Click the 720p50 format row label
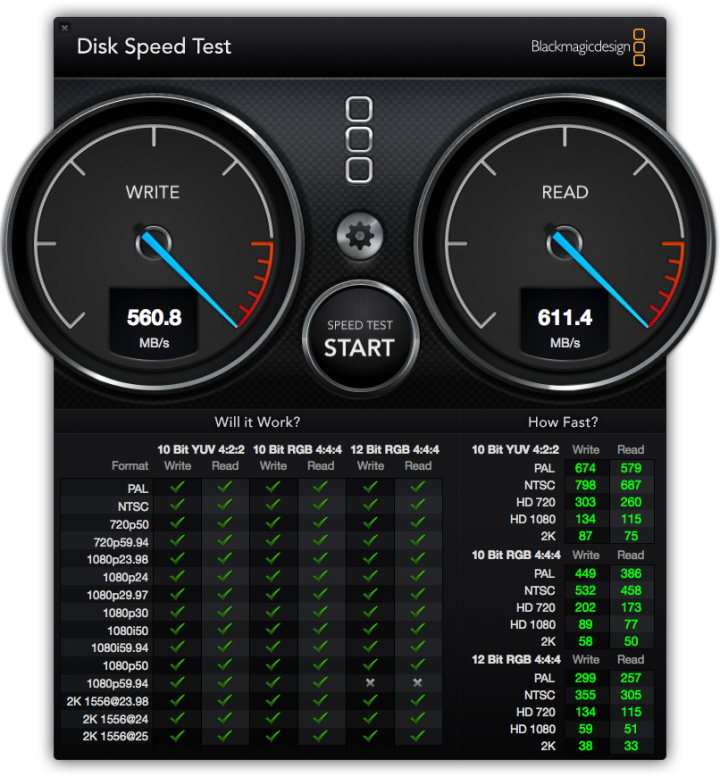The height and width of the screenshot is (777, 720). tap(129, 524)
